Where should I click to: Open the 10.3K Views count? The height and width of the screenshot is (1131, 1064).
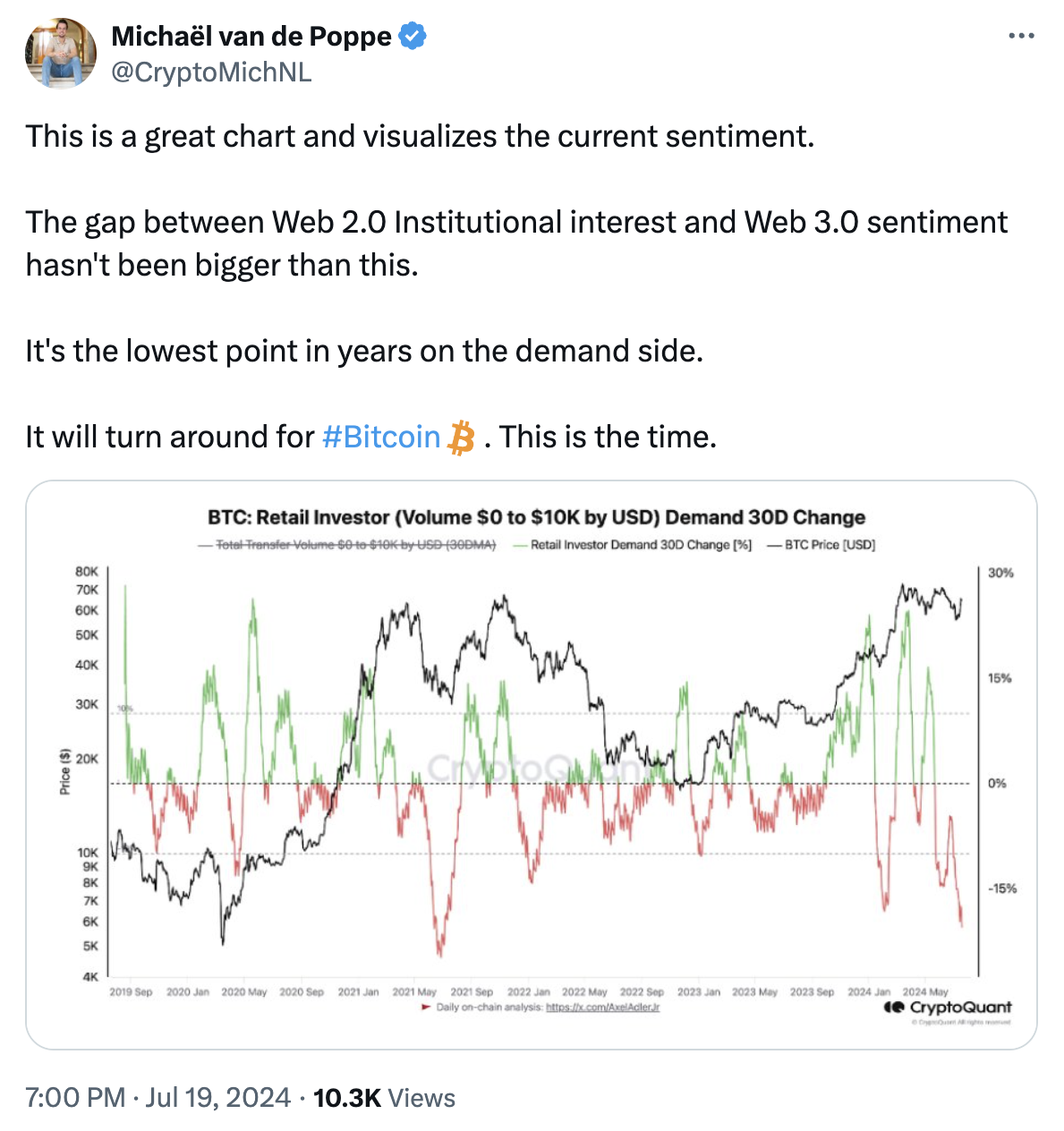pos(384,1098)
